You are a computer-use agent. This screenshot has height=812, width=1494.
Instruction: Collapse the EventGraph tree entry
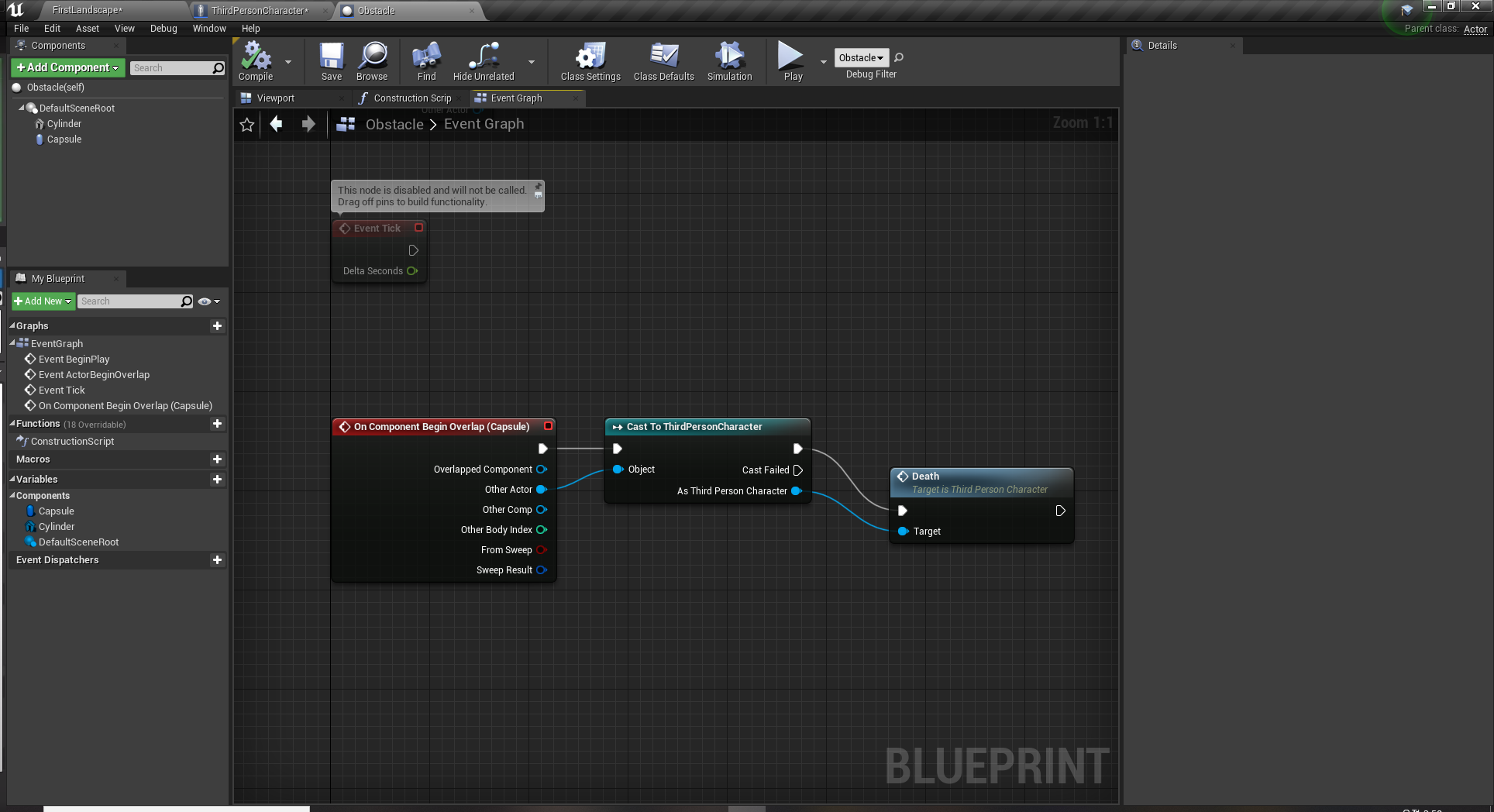tap(12, 343)
